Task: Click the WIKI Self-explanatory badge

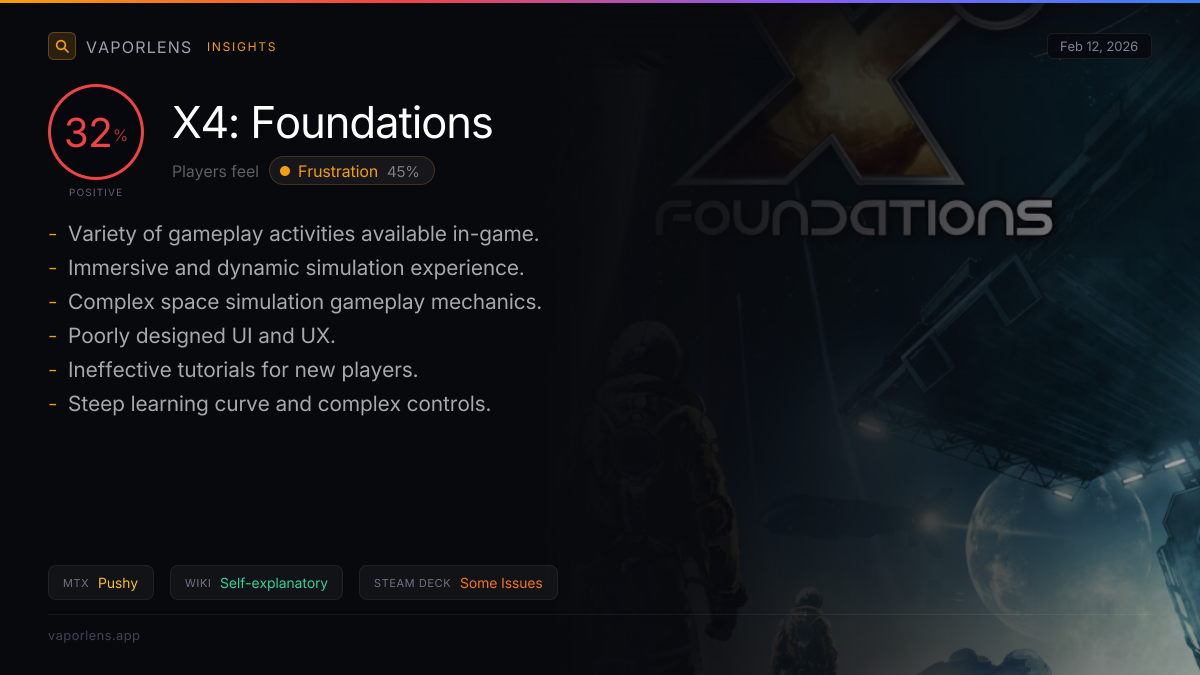Action: tap(256, 583)
